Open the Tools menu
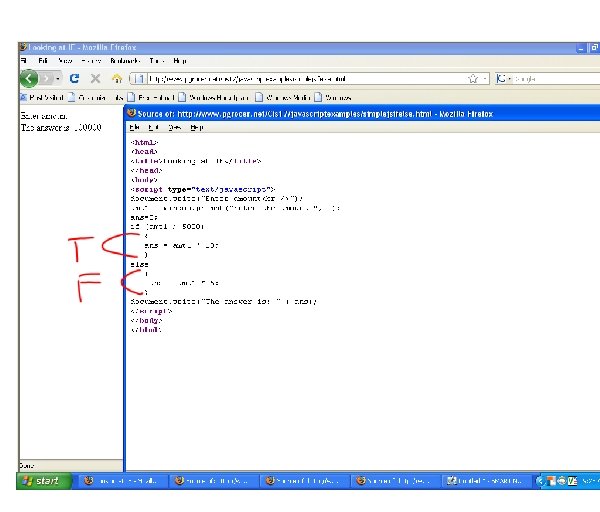The height and width of the screenshot is (512, 600). tap(157, 60)
